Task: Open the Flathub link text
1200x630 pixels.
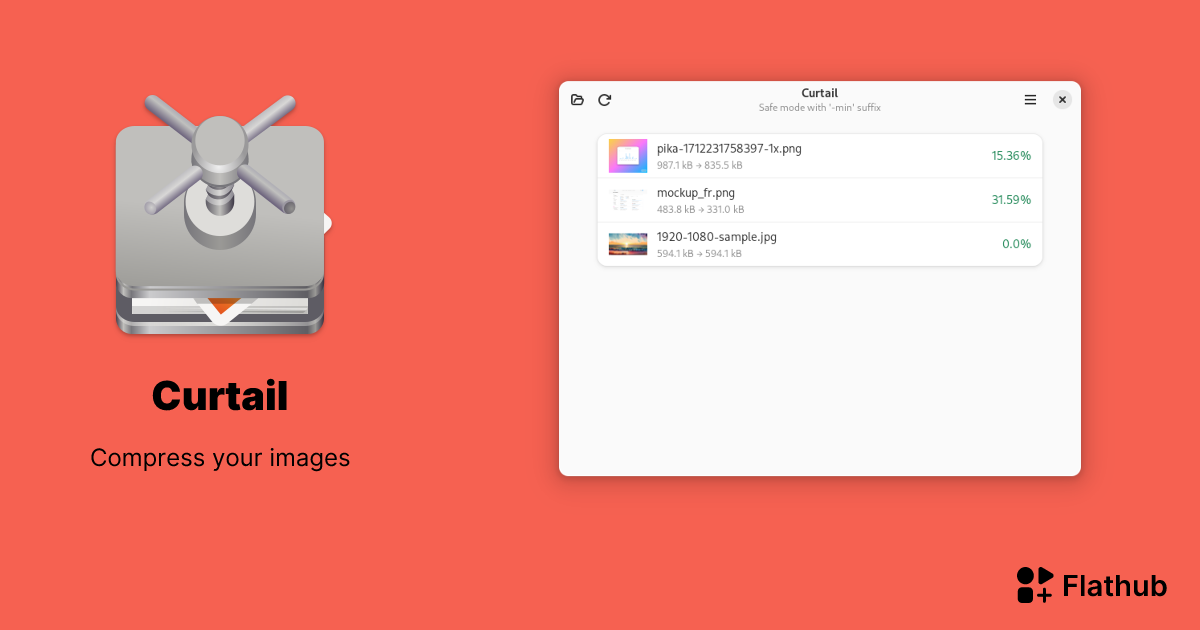Action: pos(1116,585)
